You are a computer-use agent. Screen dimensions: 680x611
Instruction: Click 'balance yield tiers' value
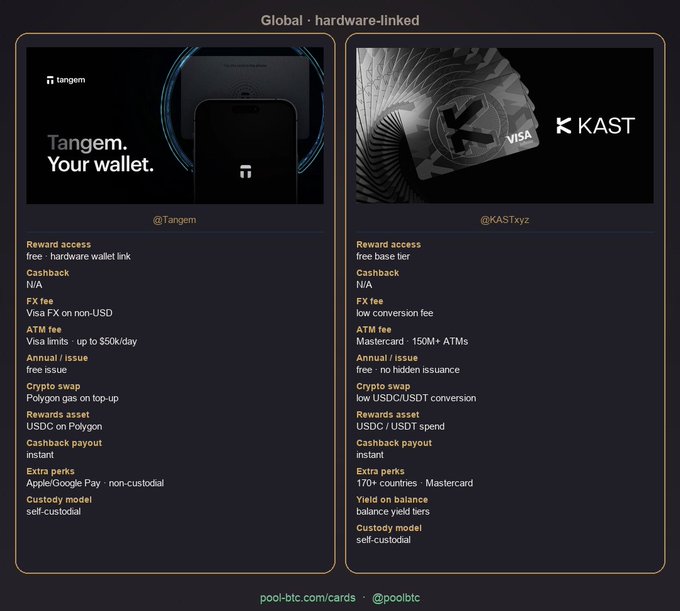tap(393, 512)
